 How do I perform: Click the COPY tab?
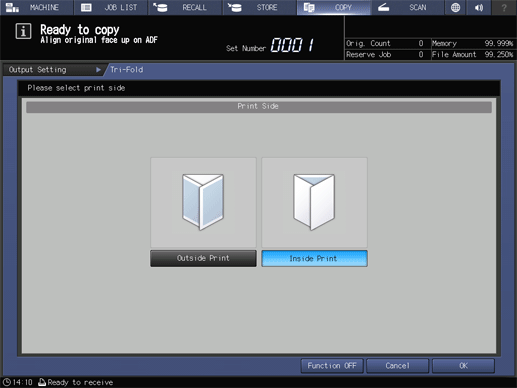(334, 7)
